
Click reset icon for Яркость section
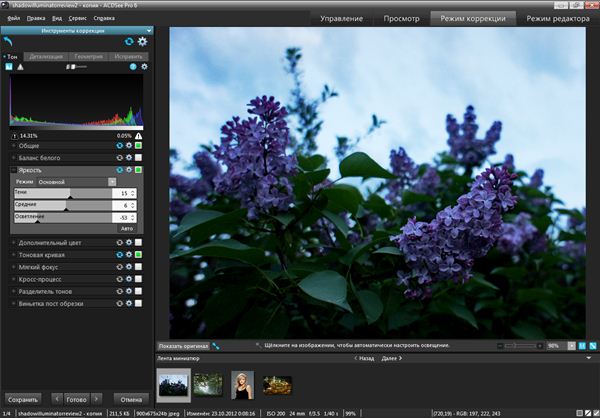(x=120, y=171)
